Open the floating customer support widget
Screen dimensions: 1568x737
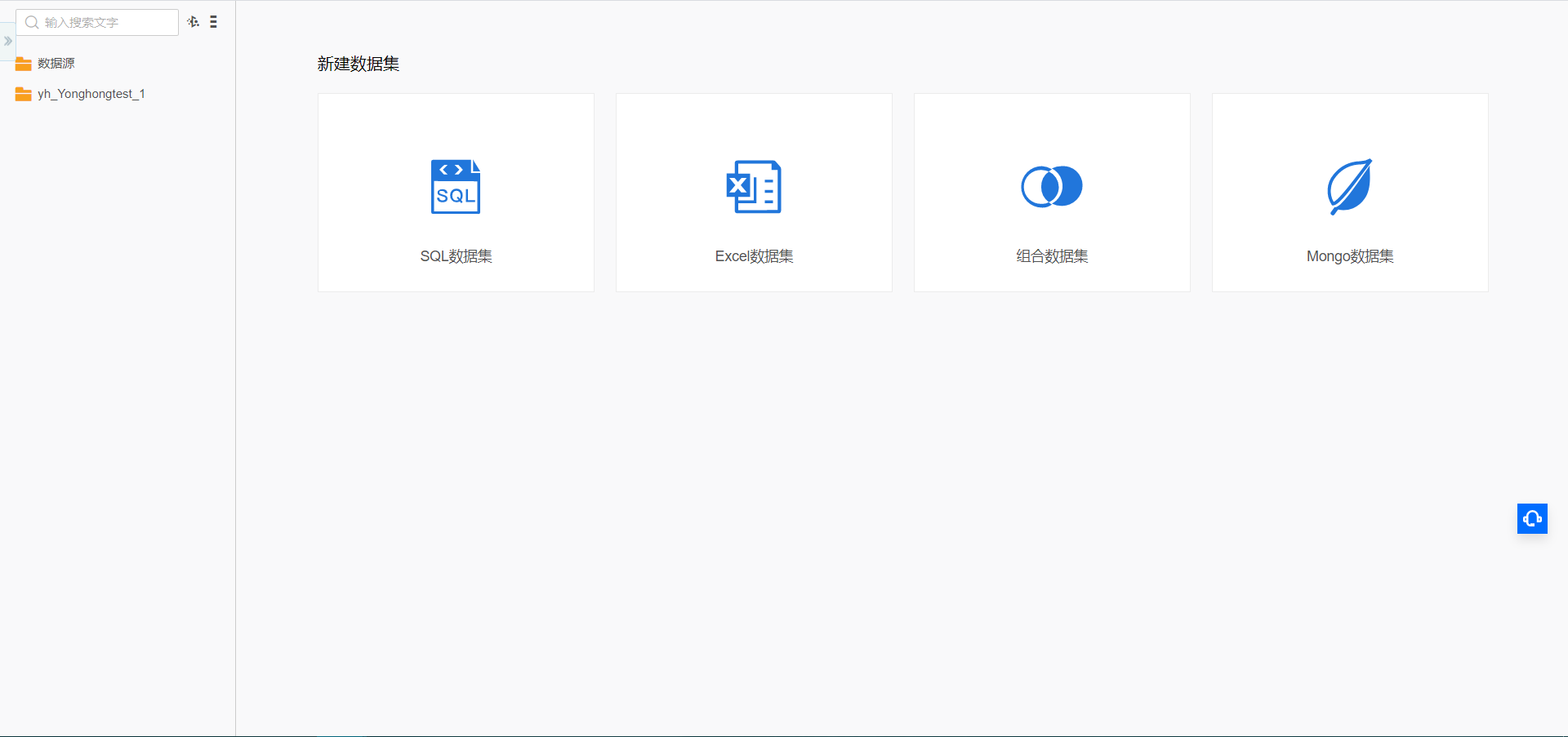tap(1533, 518)
